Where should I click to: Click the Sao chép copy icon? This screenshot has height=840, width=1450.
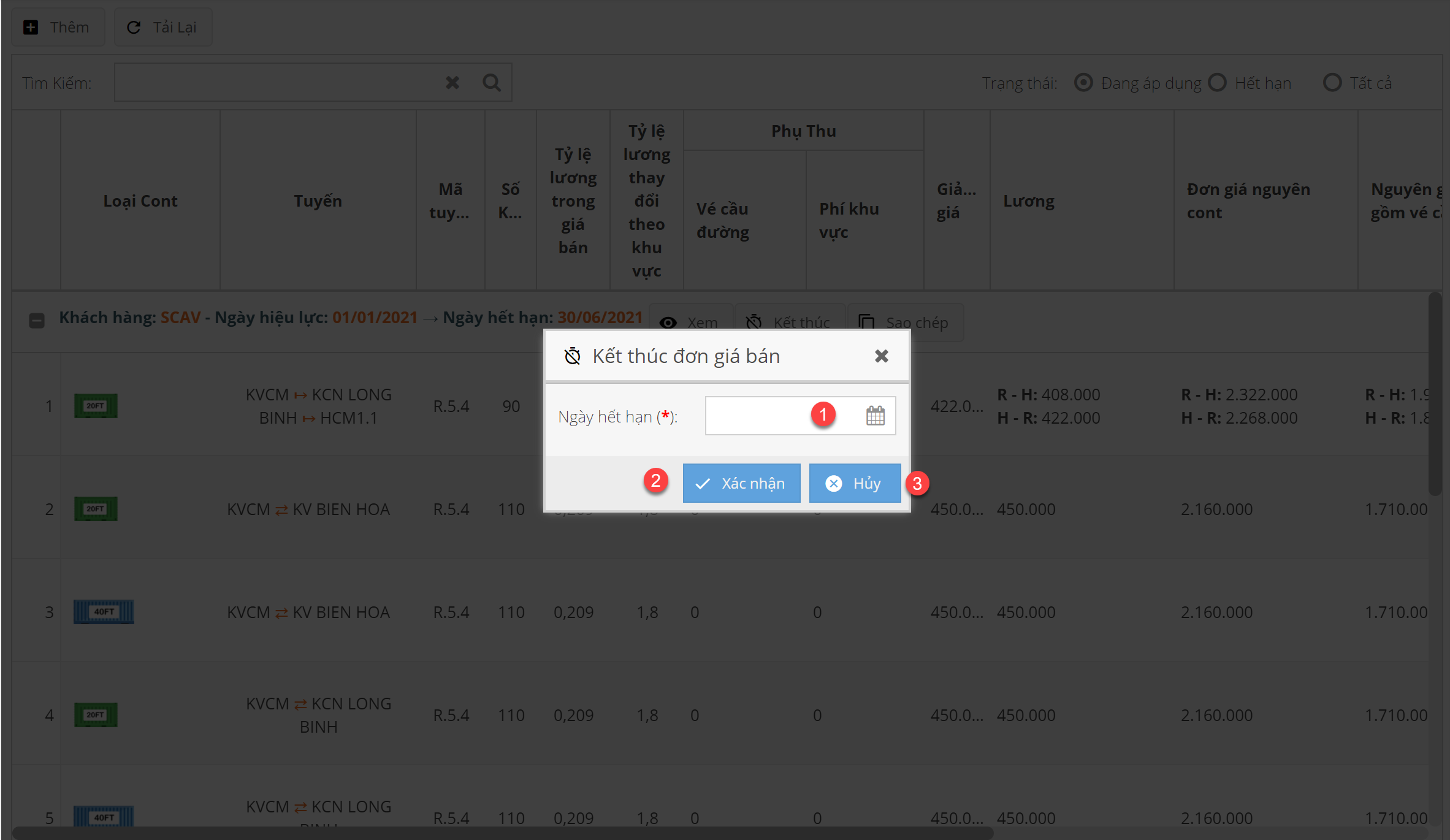pos(866,323)
